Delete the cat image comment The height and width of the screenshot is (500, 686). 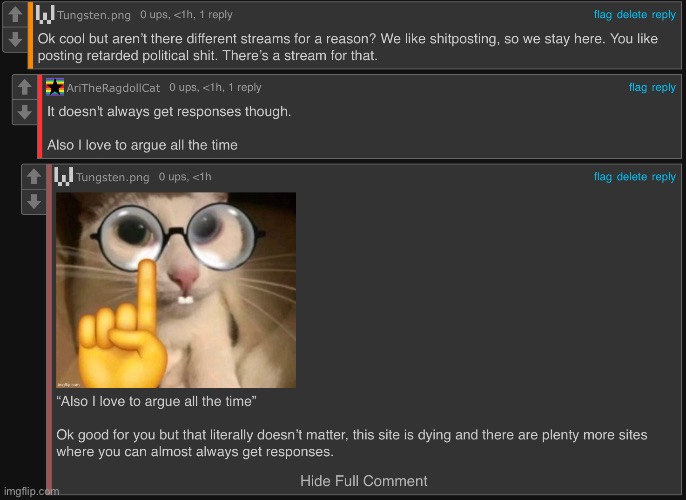click(x=631, y=177)
